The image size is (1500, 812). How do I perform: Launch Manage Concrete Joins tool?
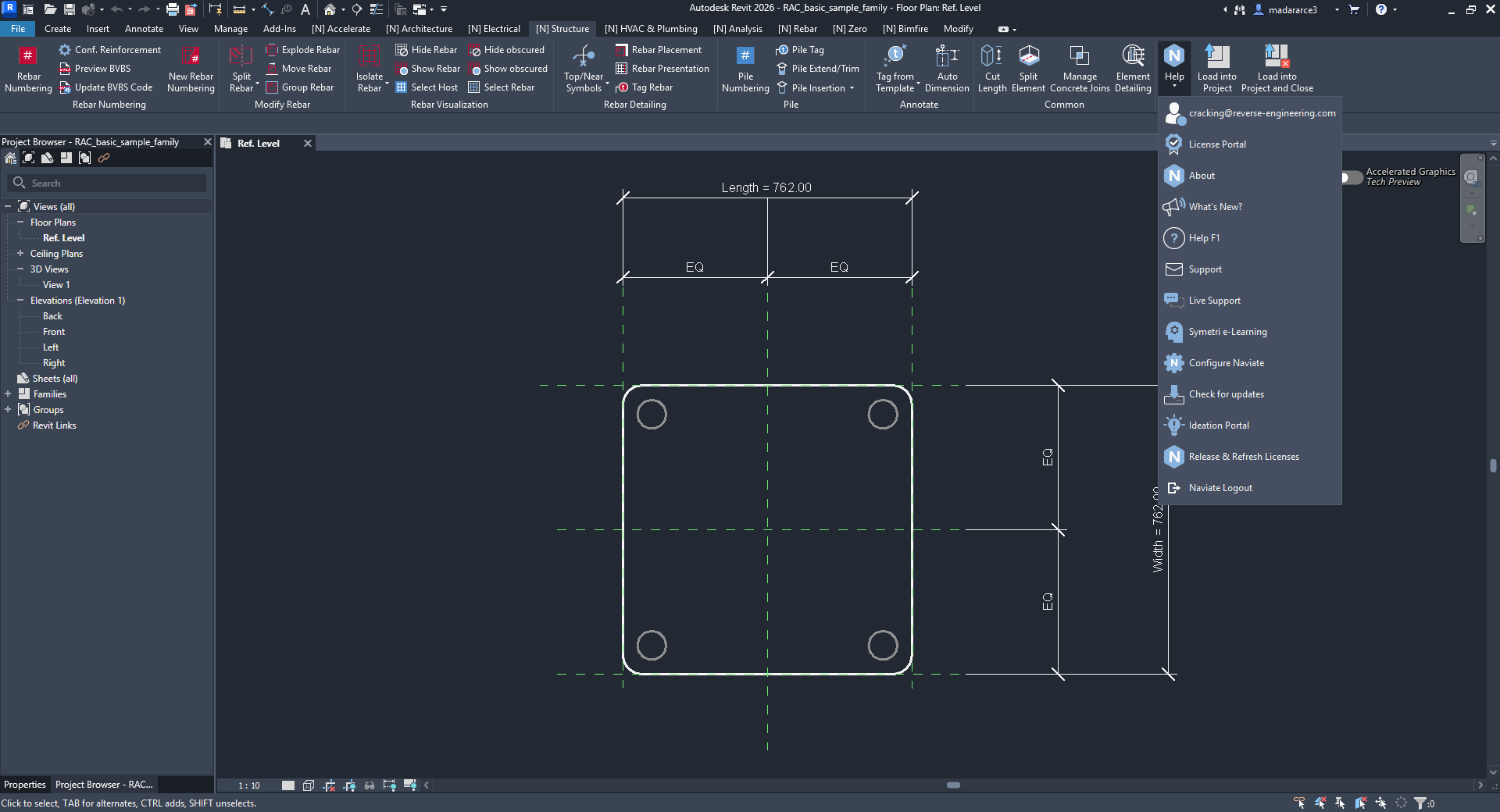click(1080, 57)
